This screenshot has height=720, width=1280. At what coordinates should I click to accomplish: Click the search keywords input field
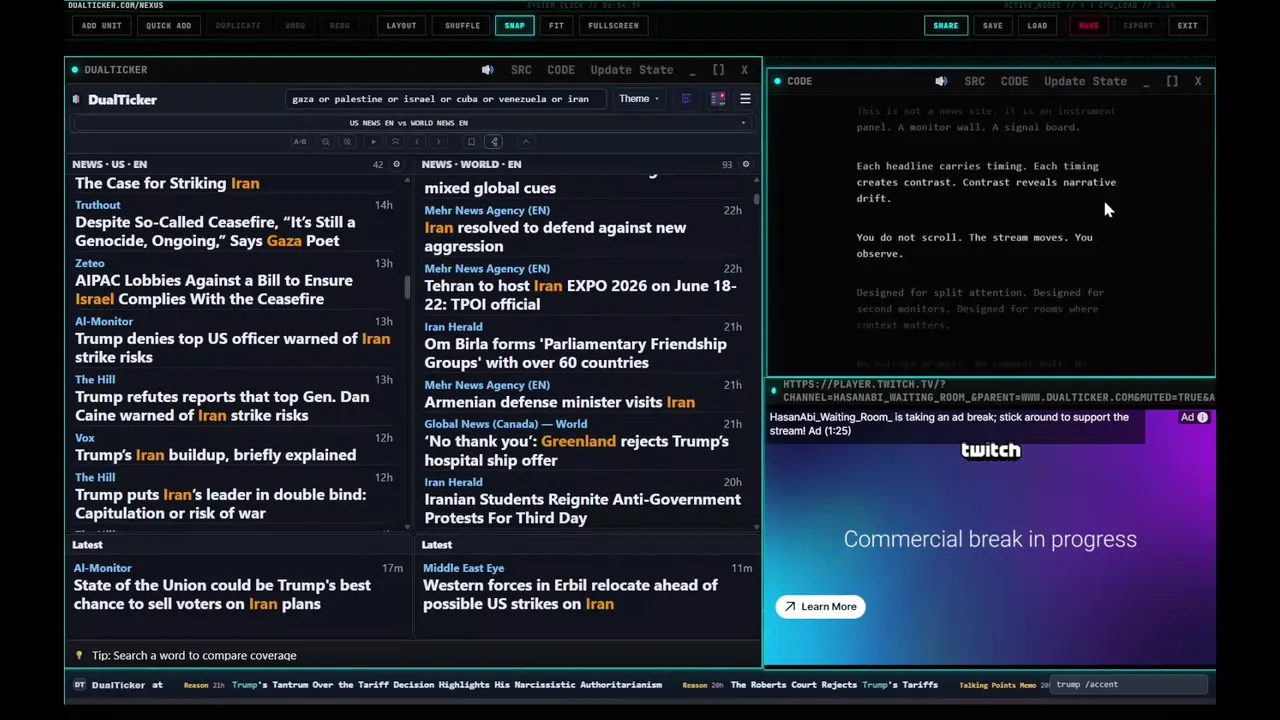click(445, 99)
